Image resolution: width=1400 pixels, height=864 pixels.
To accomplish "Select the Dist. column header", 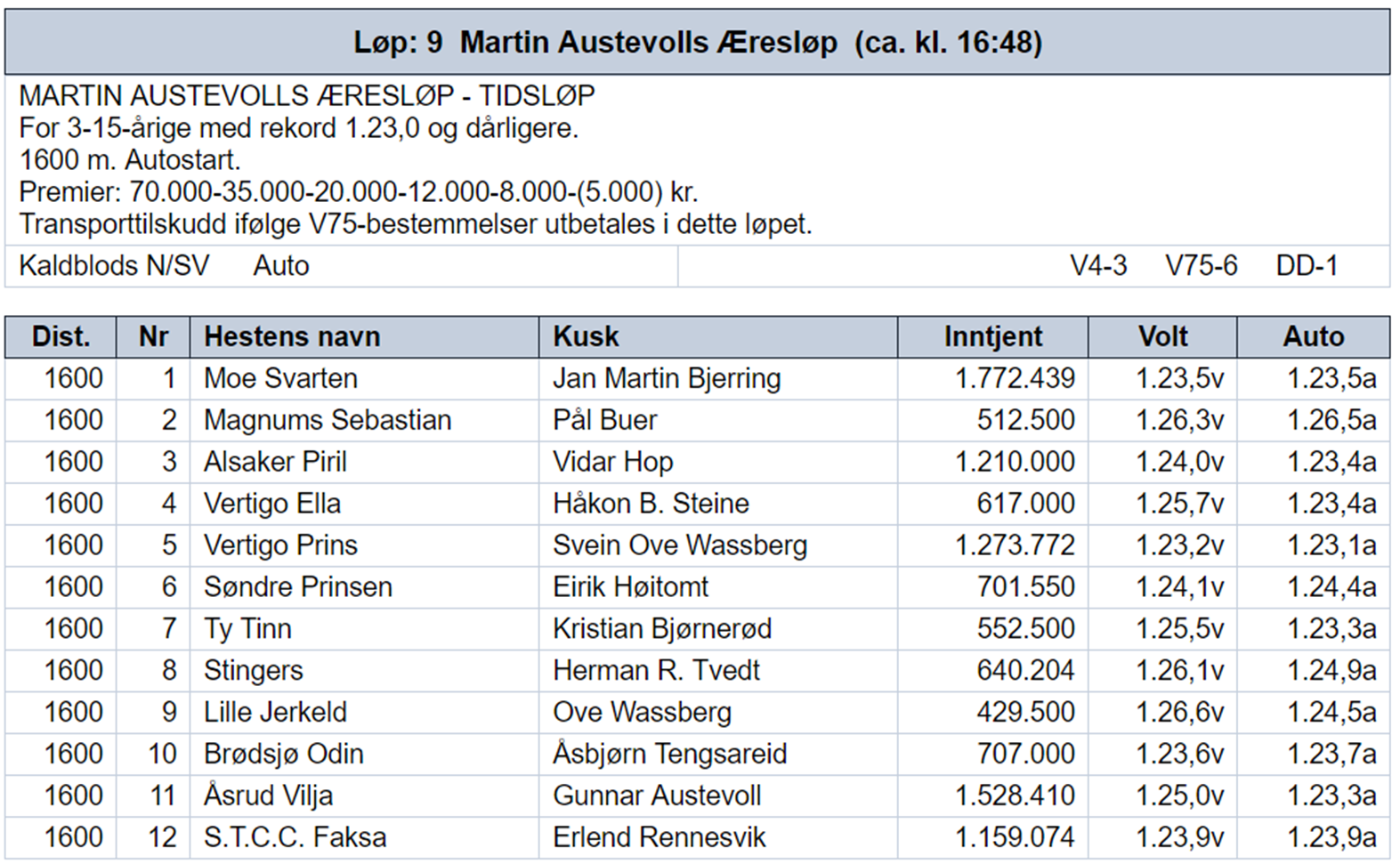I will point(61,336).
